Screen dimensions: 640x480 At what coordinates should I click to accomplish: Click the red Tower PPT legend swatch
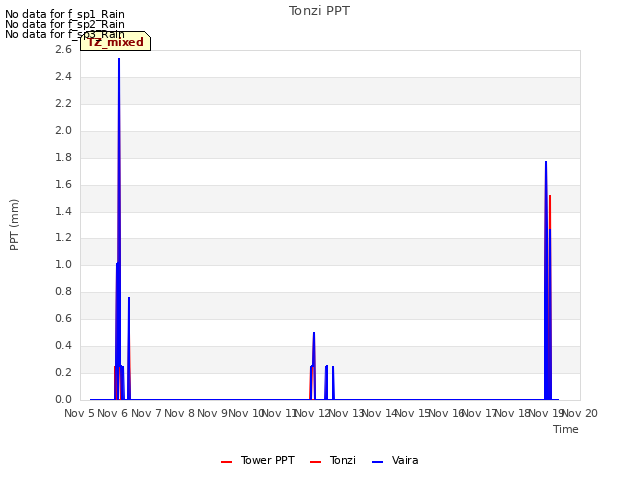point(227,462)
